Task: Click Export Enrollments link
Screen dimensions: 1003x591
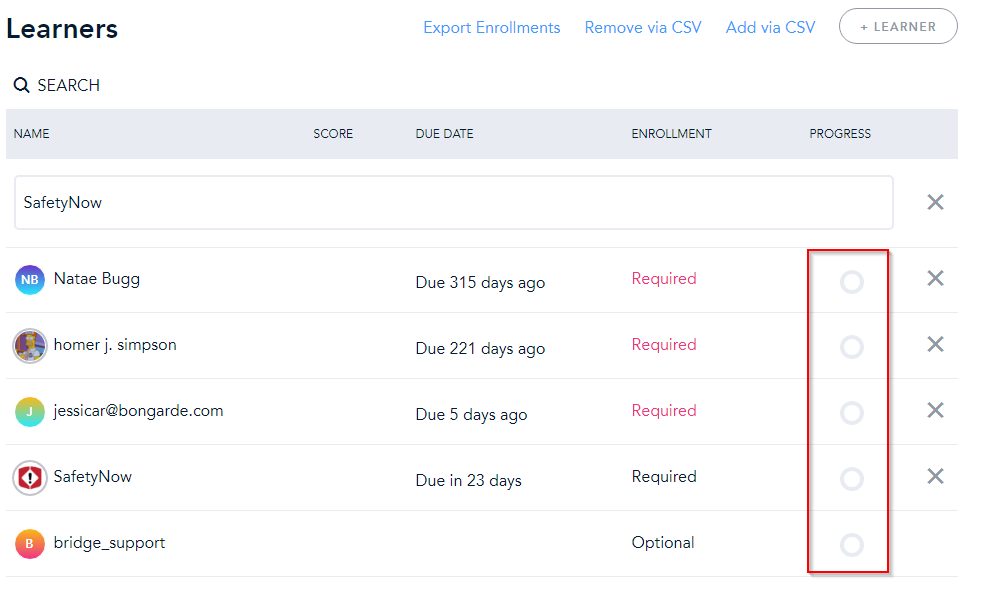Action: click(491, 28)
